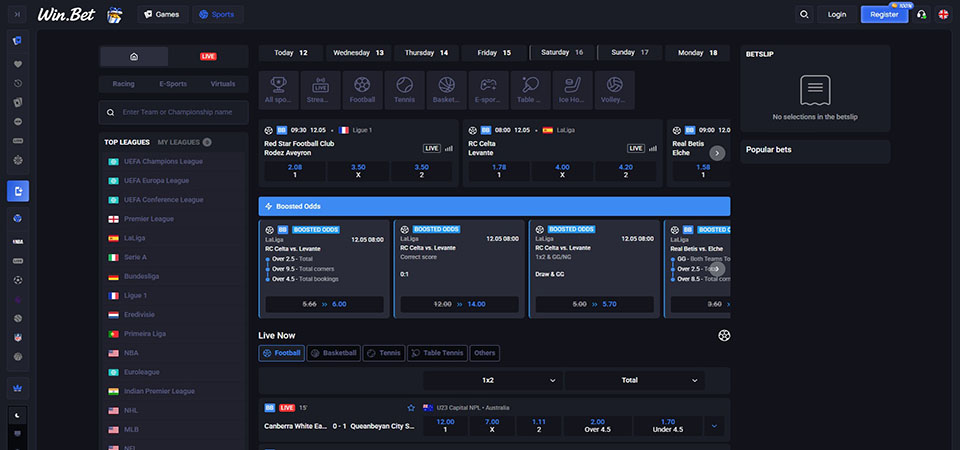
Task: Open UEFA Champions League in Top Leagues
Action: point(175,162)
